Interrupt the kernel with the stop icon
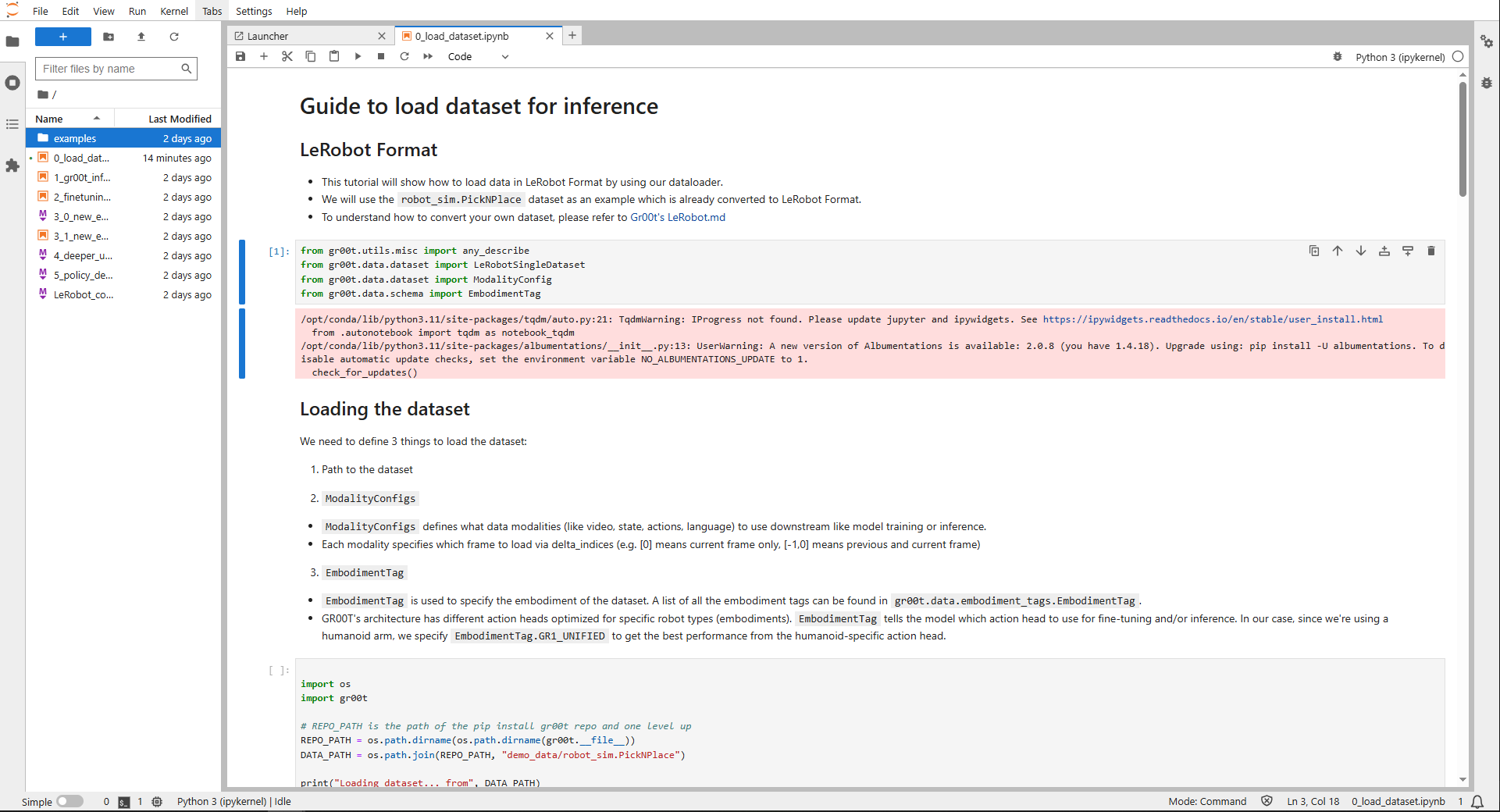 381,56
